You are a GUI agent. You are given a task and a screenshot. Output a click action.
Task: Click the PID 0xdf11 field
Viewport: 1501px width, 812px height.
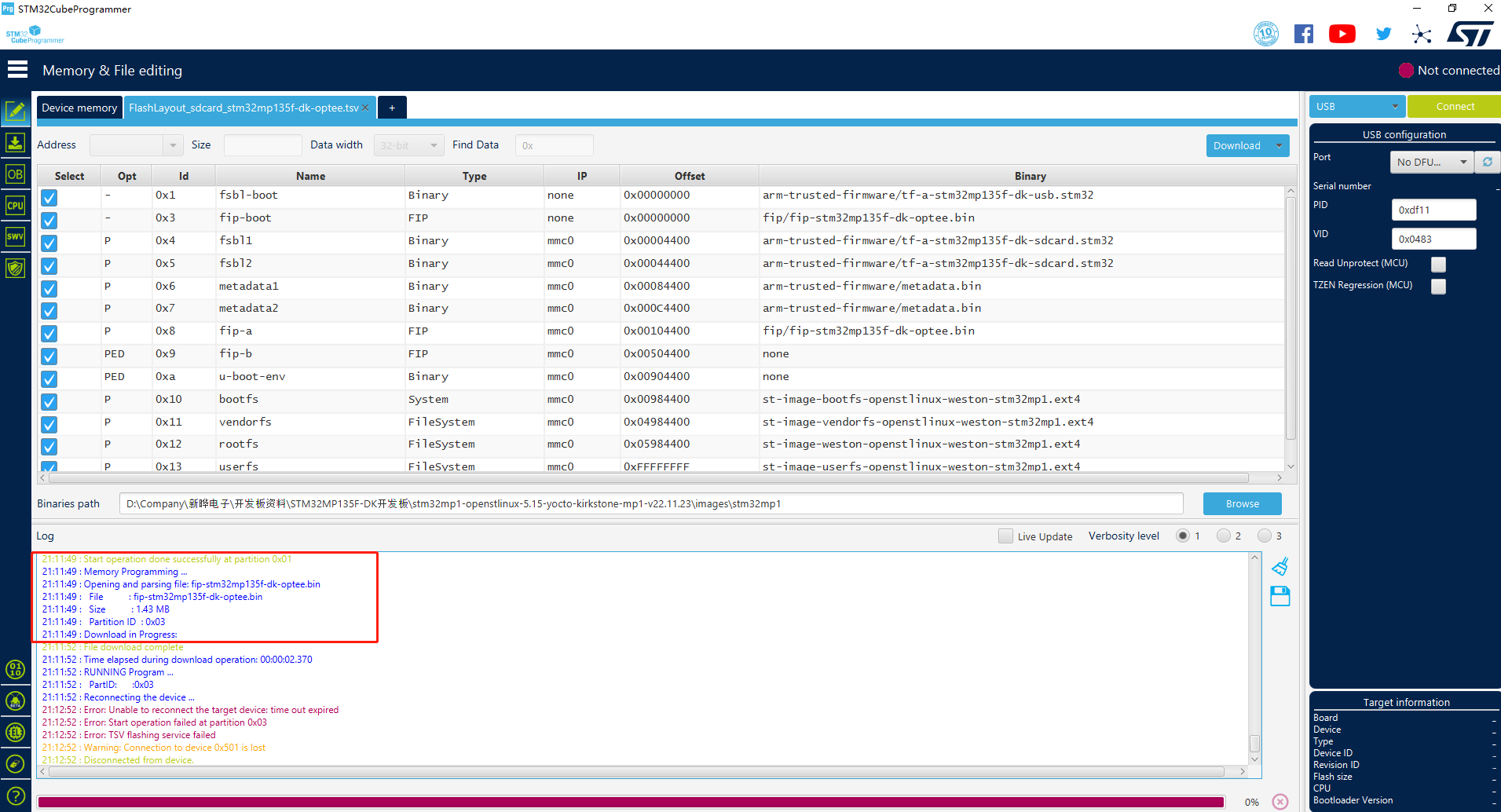coord(1433,210)
